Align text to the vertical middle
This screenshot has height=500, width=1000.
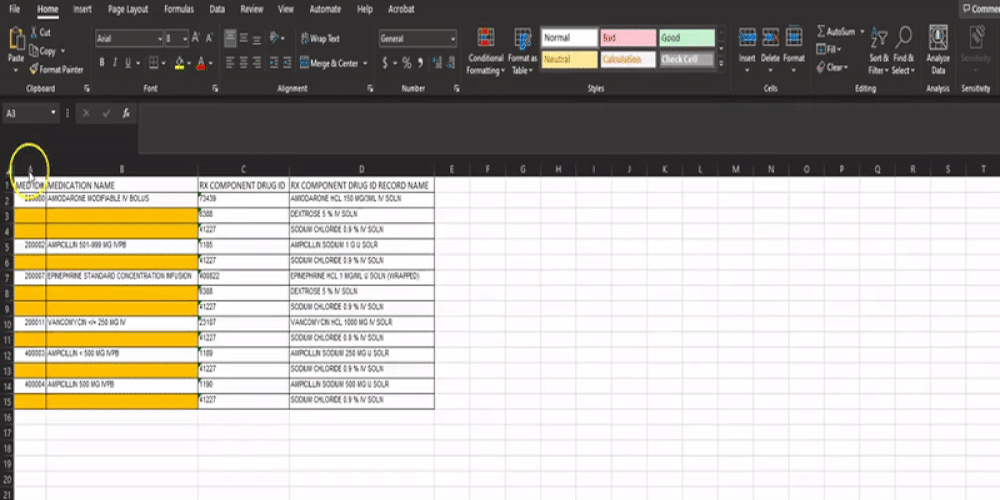243,38
